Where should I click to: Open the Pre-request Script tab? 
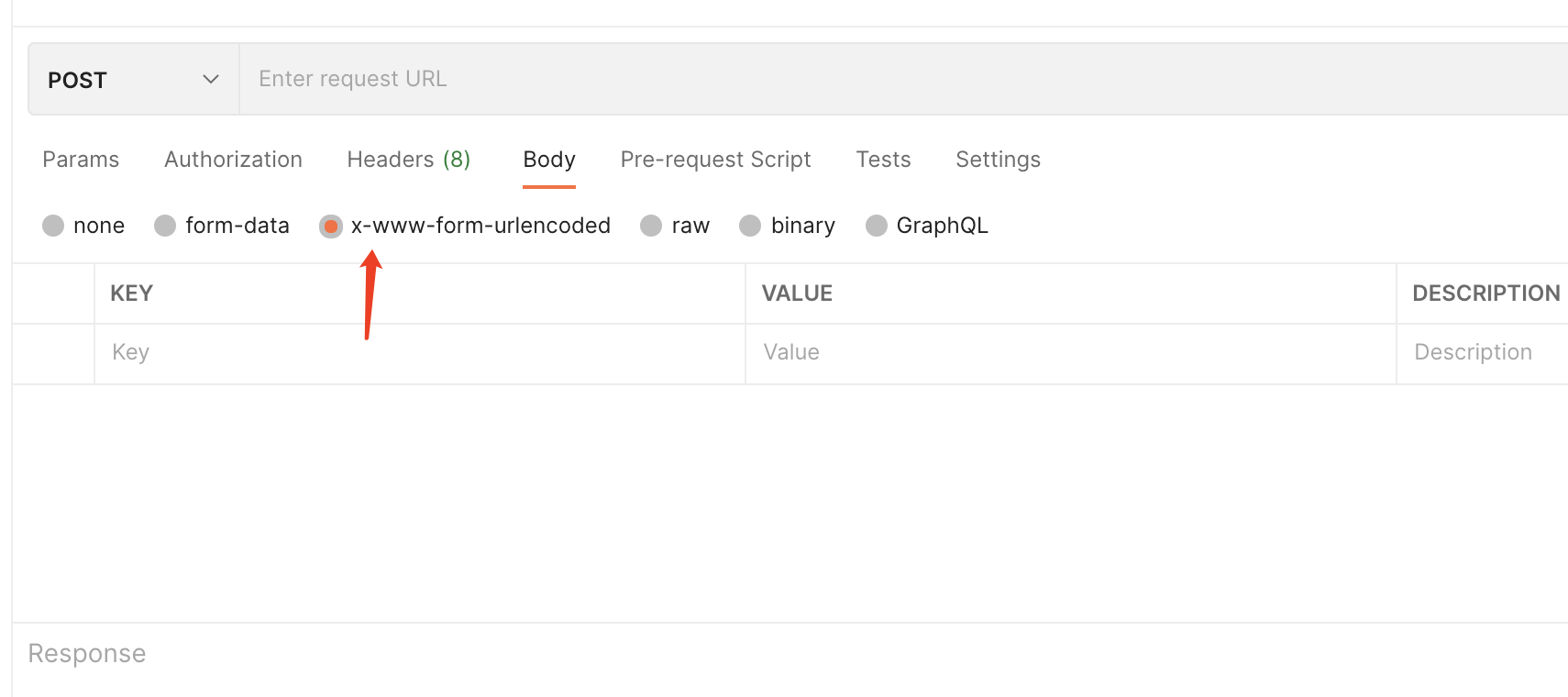(x=715, y=160)
